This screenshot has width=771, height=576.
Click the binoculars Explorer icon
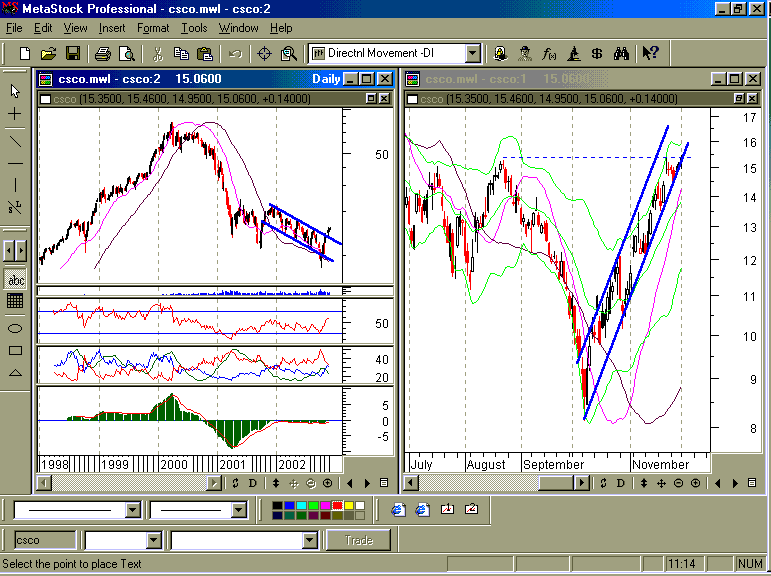[621, 53]
